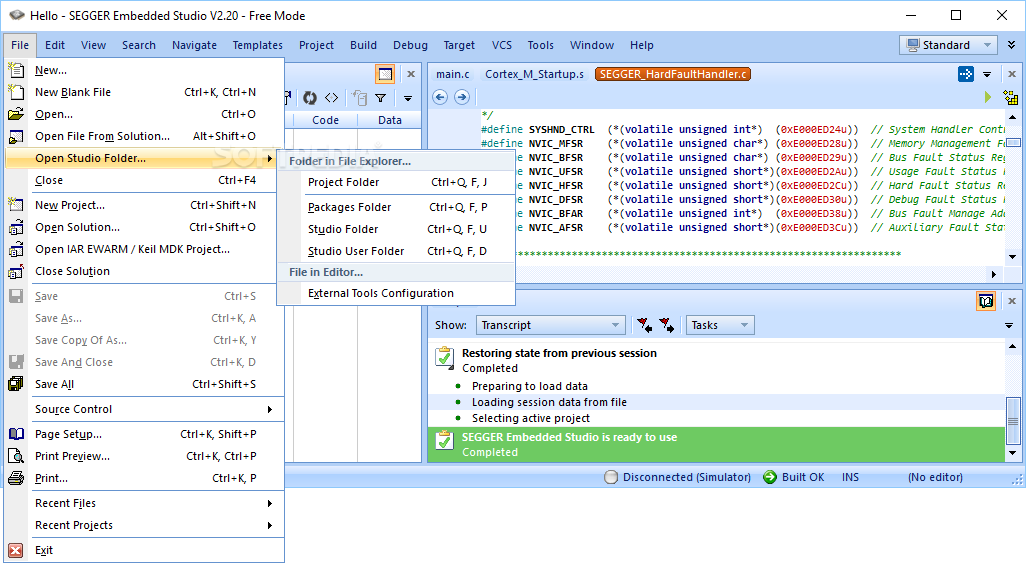Screen dimensions: 1026x563
Task: Click the red Exit icon
Action: click(x=16, y=551)
